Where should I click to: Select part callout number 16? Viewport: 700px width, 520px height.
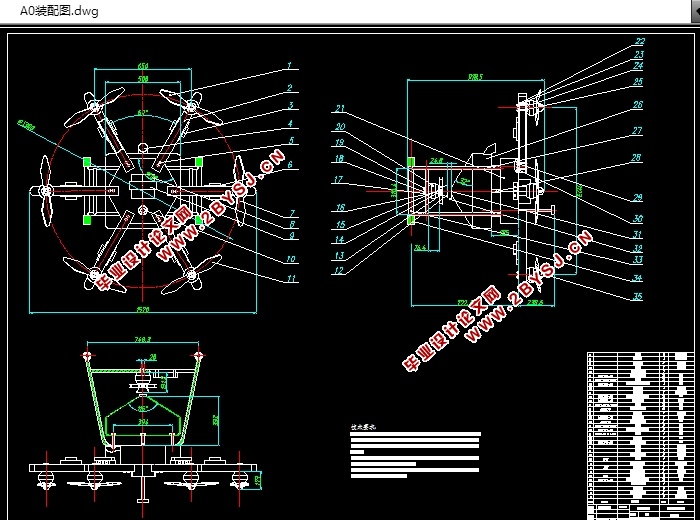[340, 207]
